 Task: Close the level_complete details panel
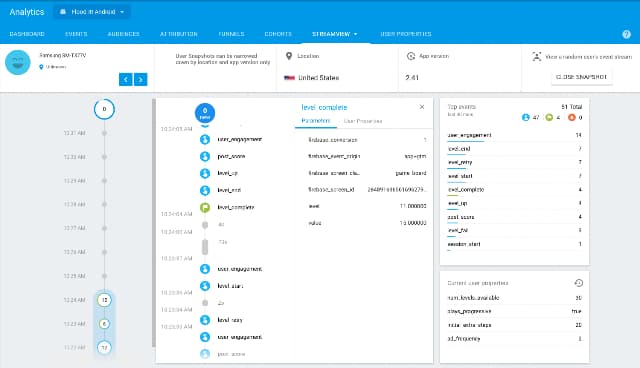point(422,107)
